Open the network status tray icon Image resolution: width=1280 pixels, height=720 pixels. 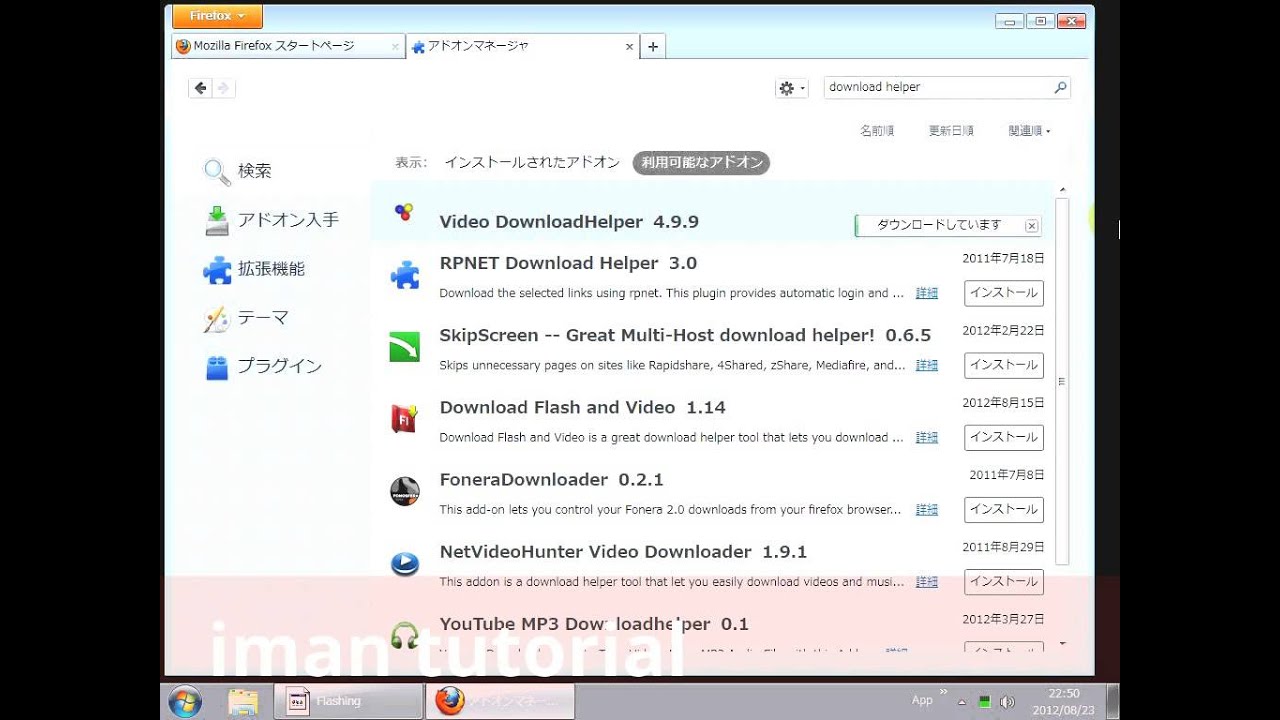pyautogui.click(x=983, y=702)
